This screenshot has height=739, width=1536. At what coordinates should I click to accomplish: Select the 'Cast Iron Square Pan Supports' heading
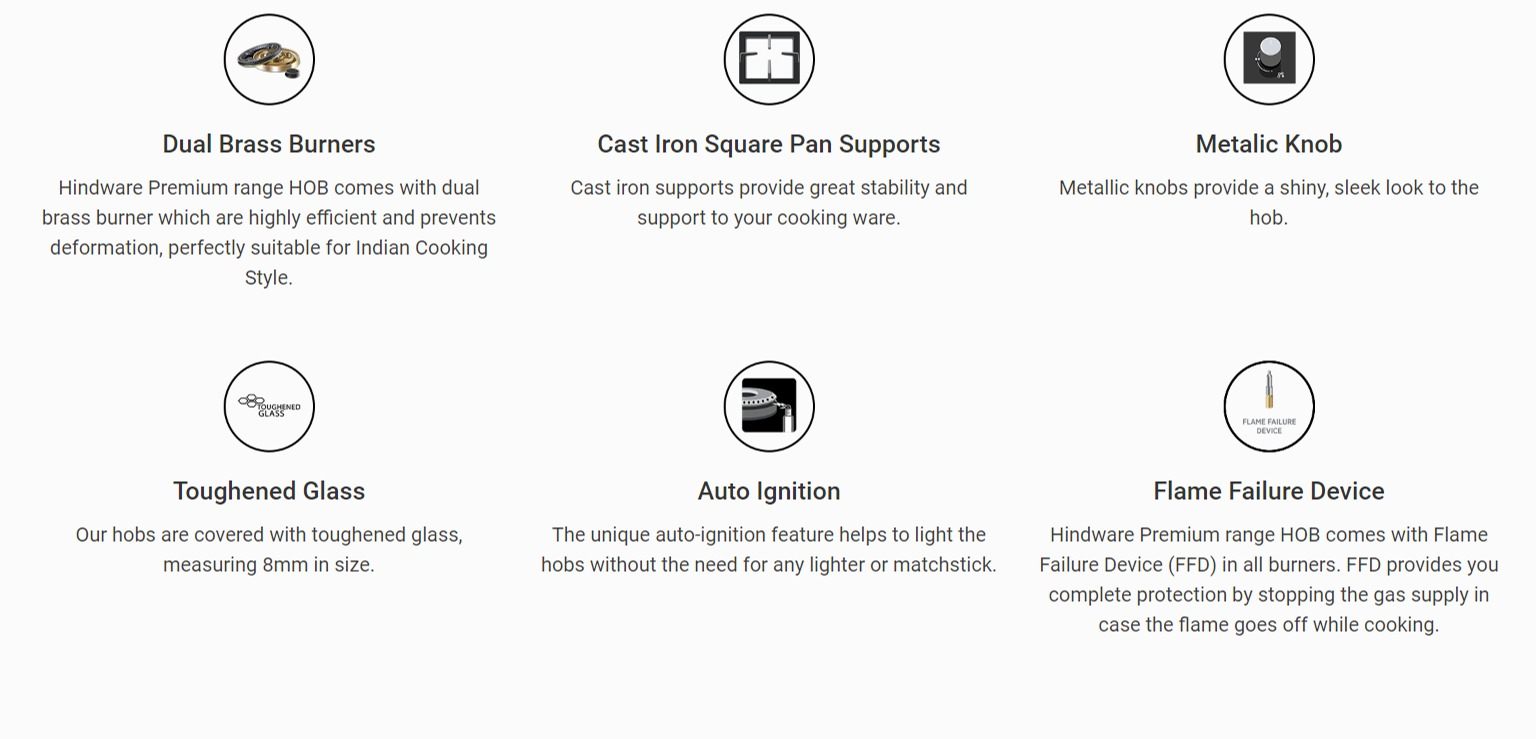[769, 144]
